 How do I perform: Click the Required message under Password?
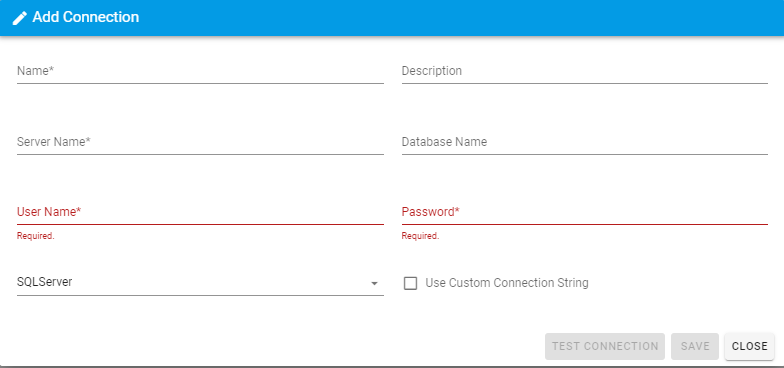[420, 236]
